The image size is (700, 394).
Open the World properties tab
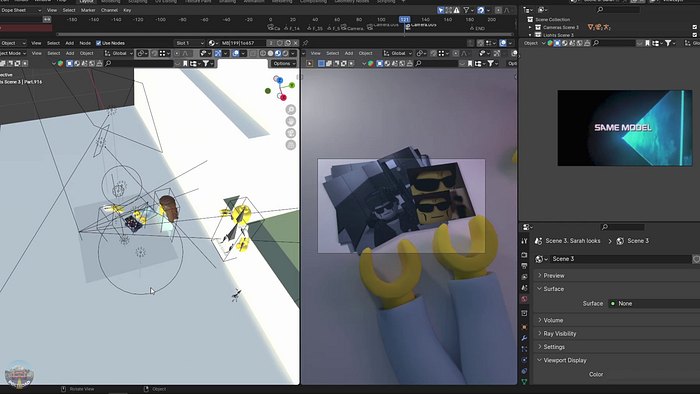[x=524, y=299]
